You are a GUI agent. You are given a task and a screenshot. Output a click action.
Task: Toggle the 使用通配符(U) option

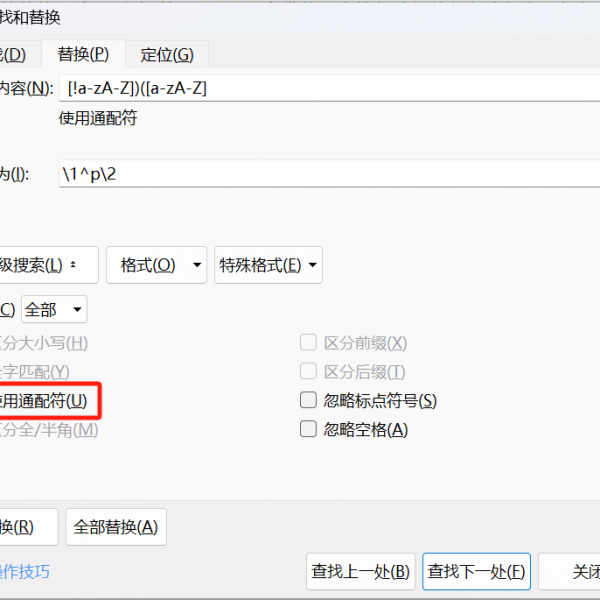[x=45, y=401]
